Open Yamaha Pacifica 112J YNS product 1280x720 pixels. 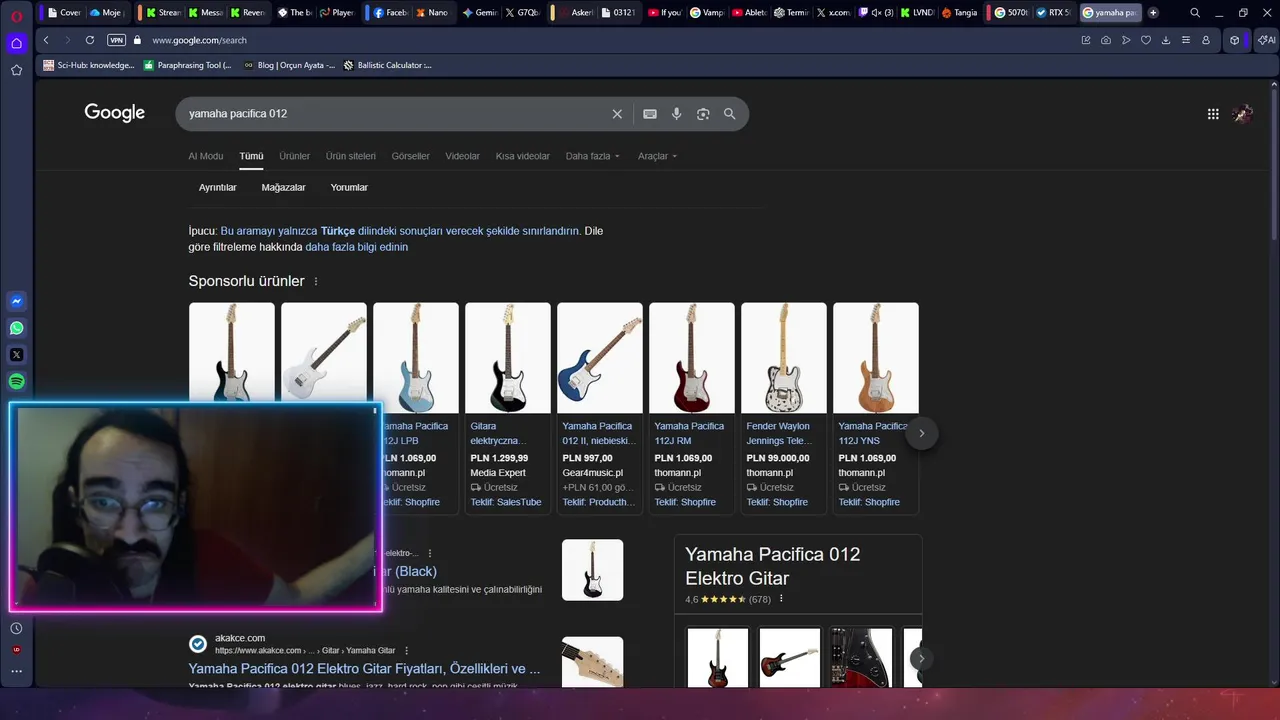tap(876, 408)
